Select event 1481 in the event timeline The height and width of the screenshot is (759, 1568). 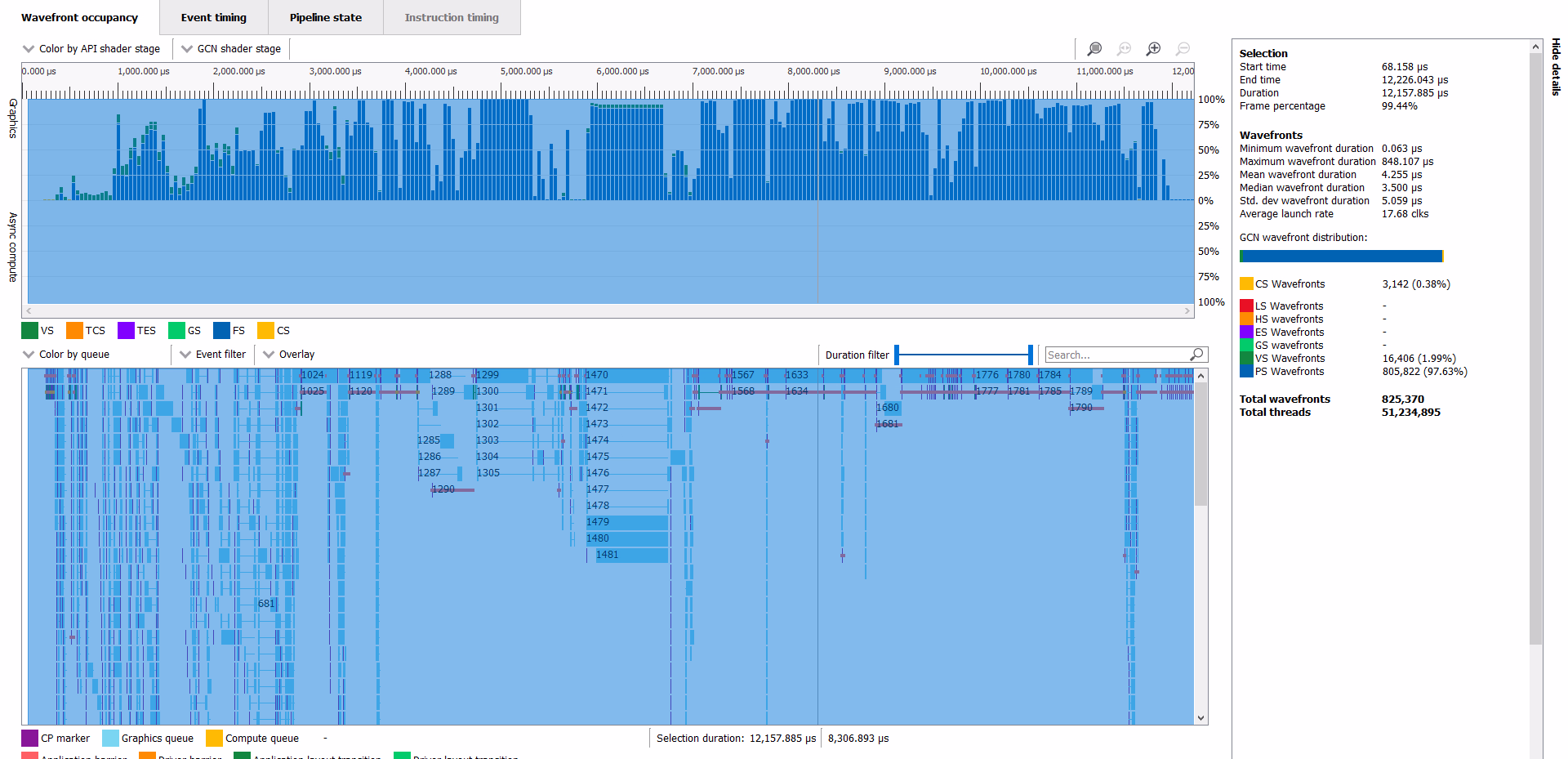(x=629, y=555)
